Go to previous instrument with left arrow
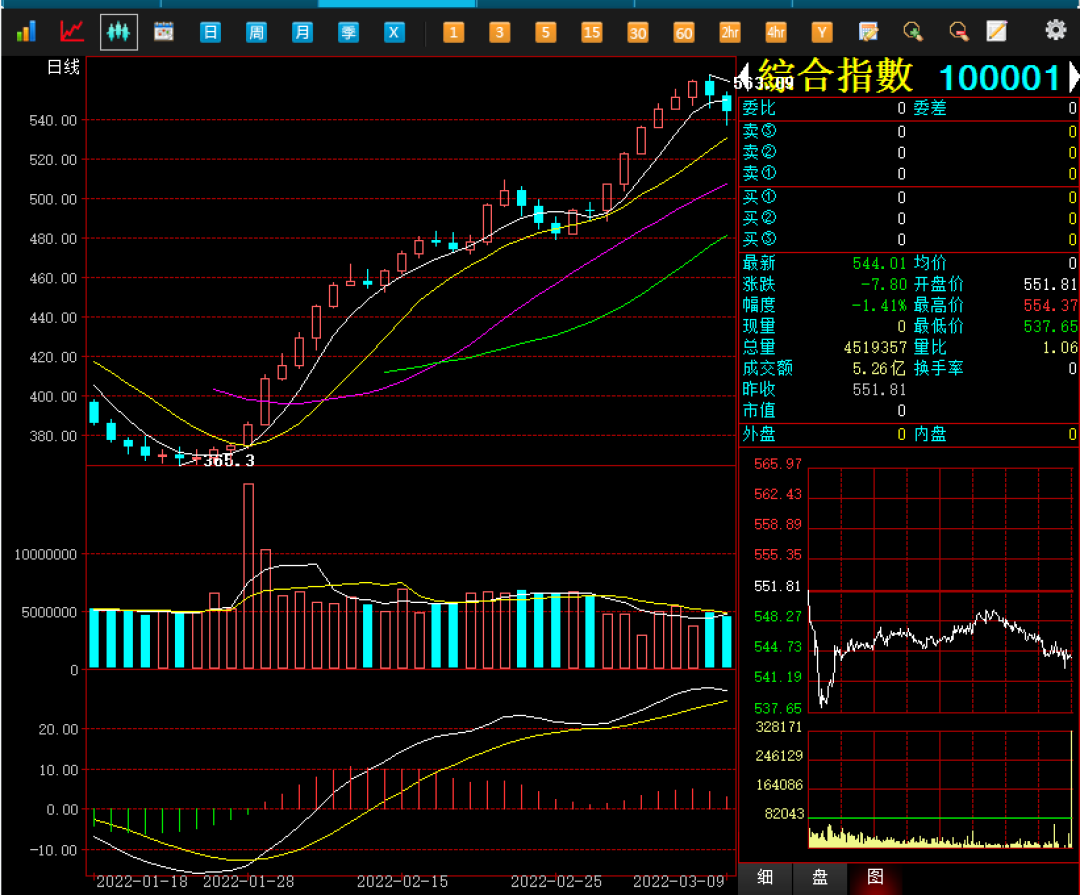The image size is (1080, 895). coord(745,76)
